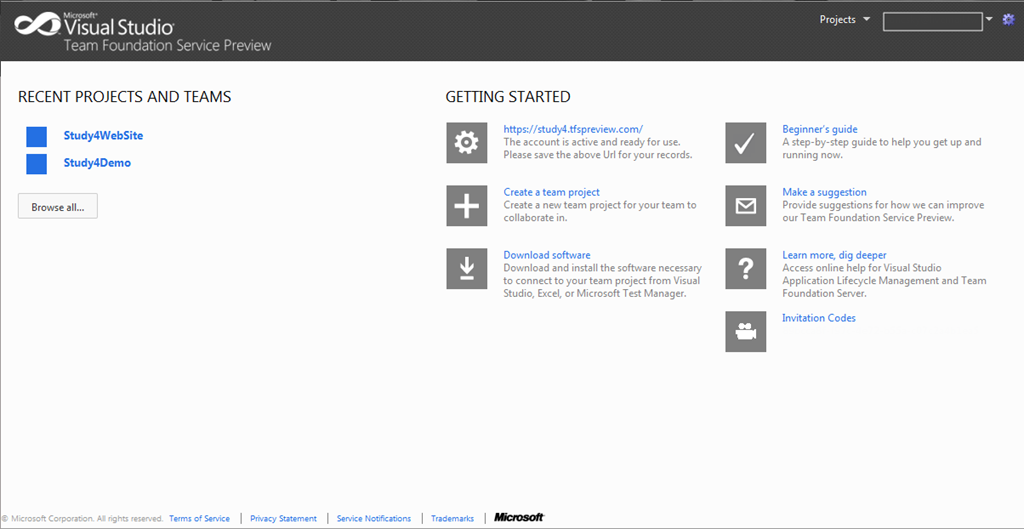Click the Make a suggestion link
1024x529 pixels.
click(x=824, y=192)
